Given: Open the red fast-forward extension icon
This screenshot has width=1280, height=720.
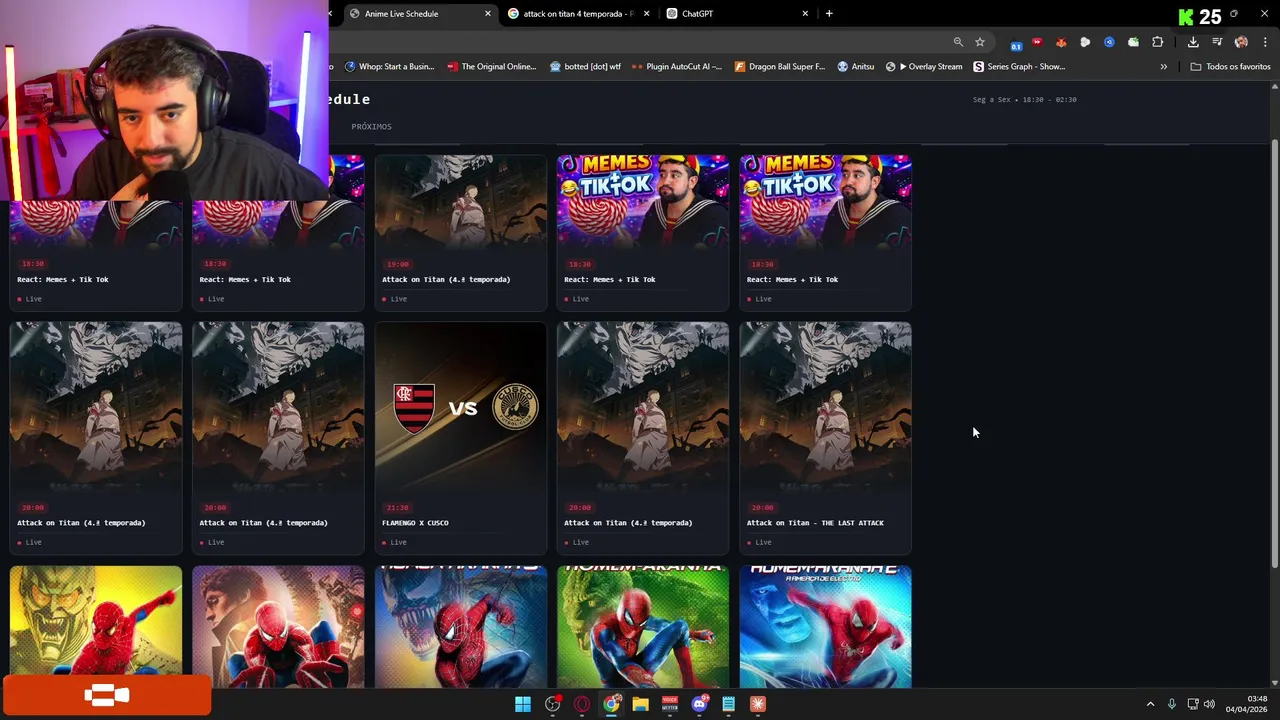Looking at the screenshot, I should click(1037, 42).
